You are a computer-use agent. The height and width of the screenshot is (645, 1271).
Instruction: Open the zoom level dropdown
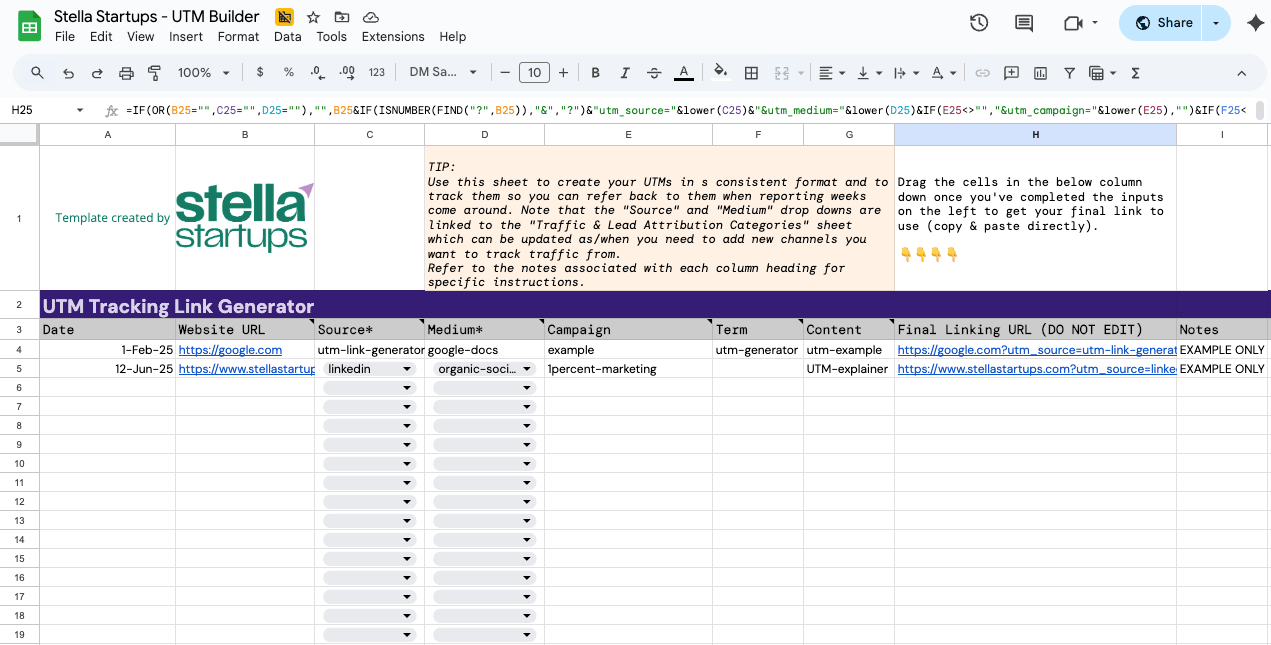204,73
